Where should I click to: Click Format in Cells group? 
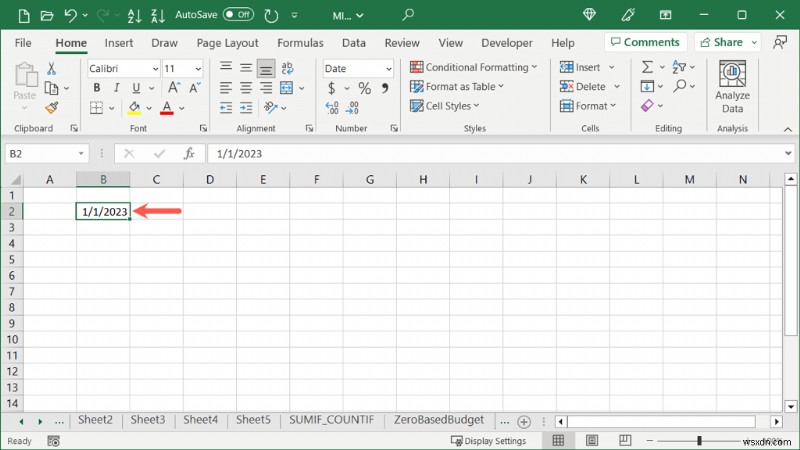pos(588,106)
